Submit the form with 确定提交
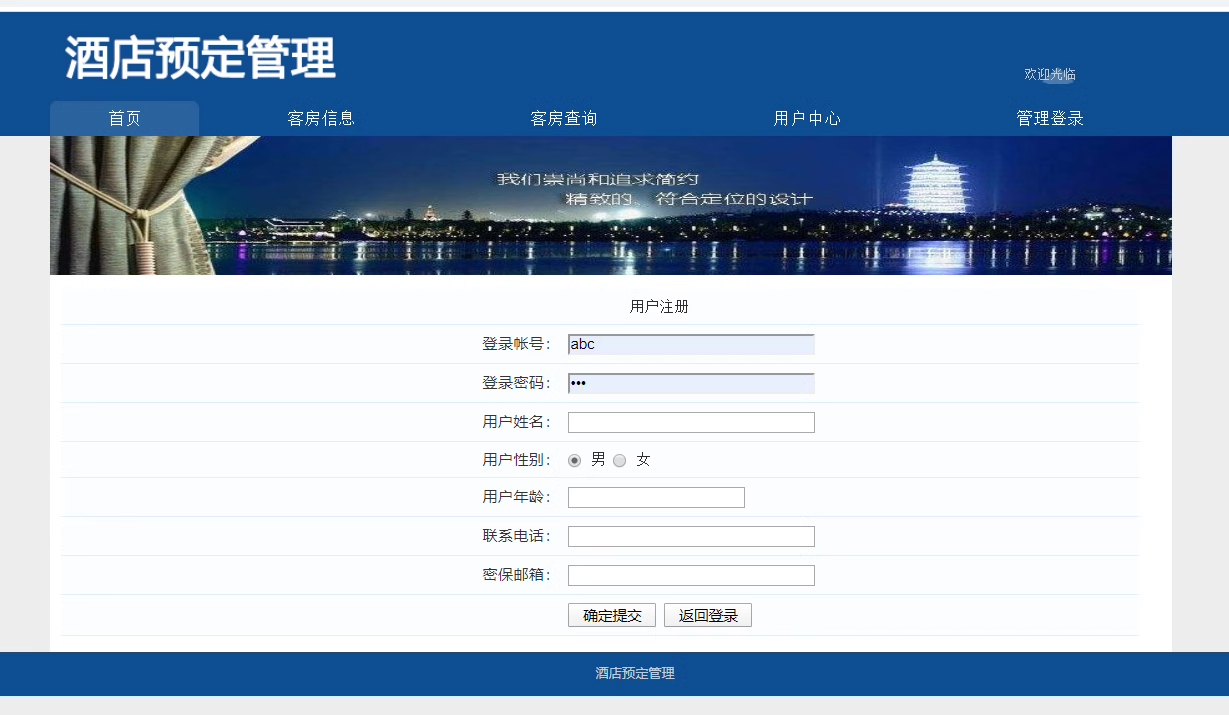 tap(612, 615)
